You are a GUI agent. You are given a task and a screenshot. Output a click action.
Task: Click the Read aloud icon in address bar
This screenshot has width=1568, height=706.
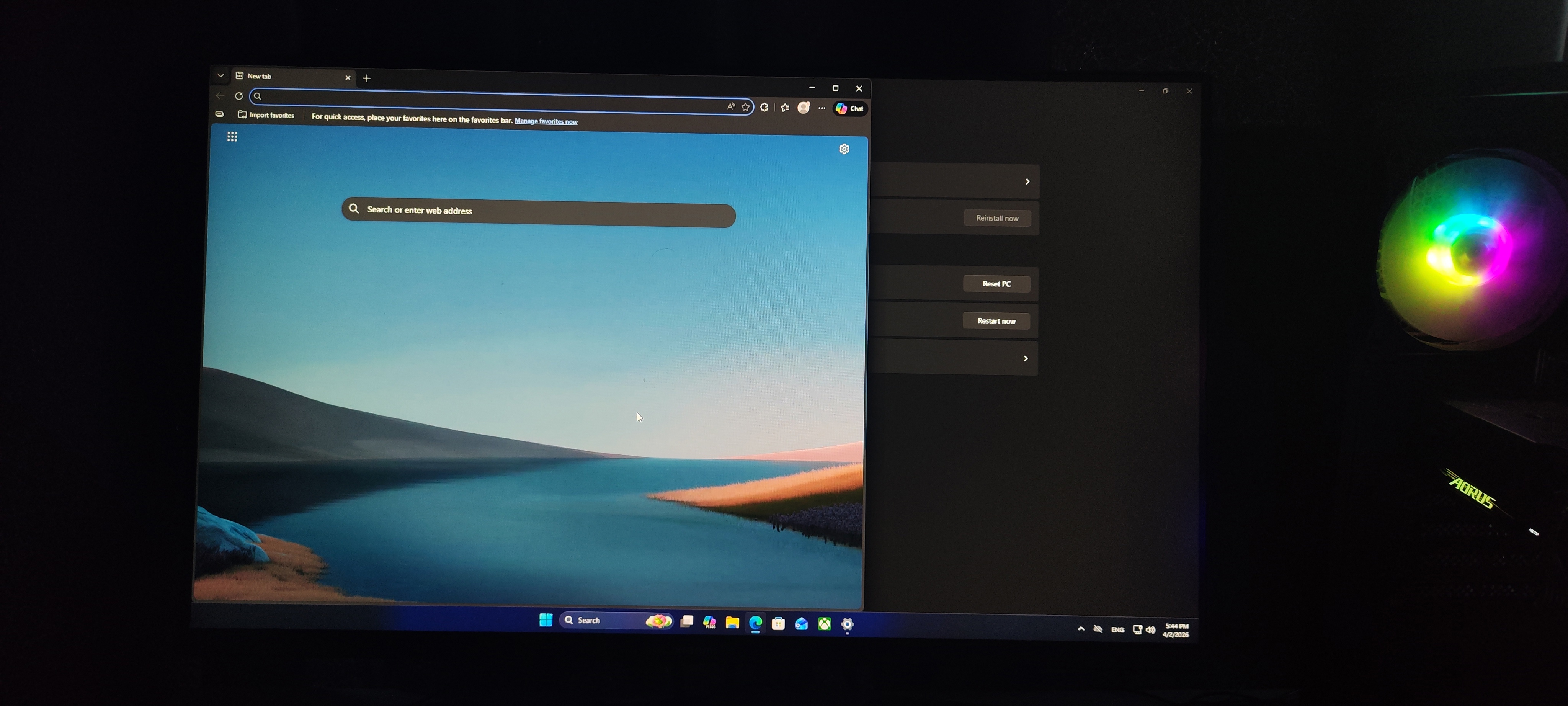(x=730, y=106)
